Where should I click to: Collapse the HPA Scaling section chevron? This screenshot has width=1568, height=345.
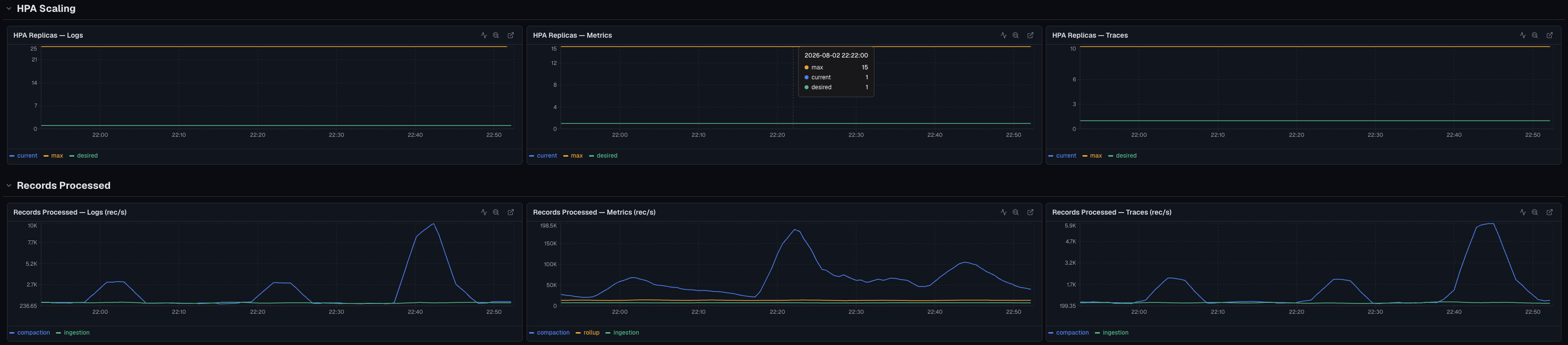[x=8, y=8]
